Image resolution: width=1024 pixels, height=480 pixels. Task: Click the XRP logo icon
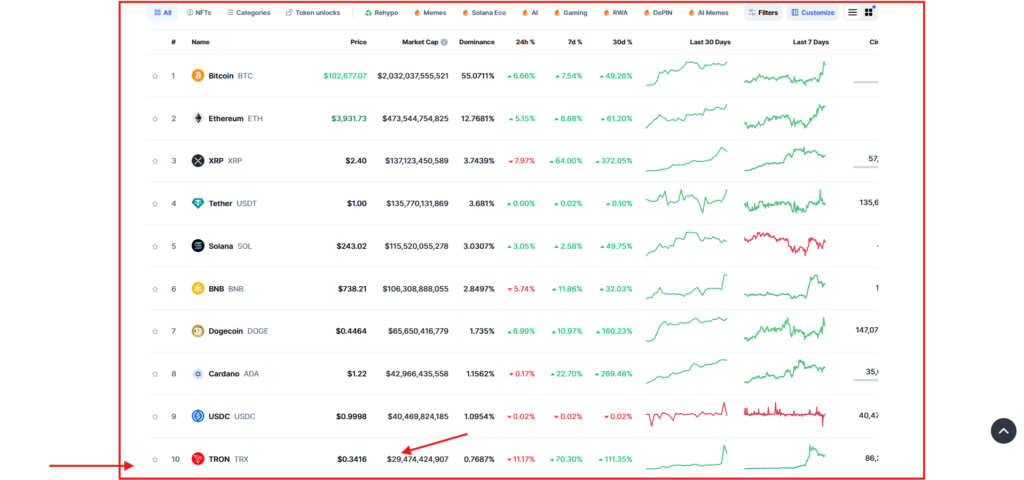click(x=198, y=161)
